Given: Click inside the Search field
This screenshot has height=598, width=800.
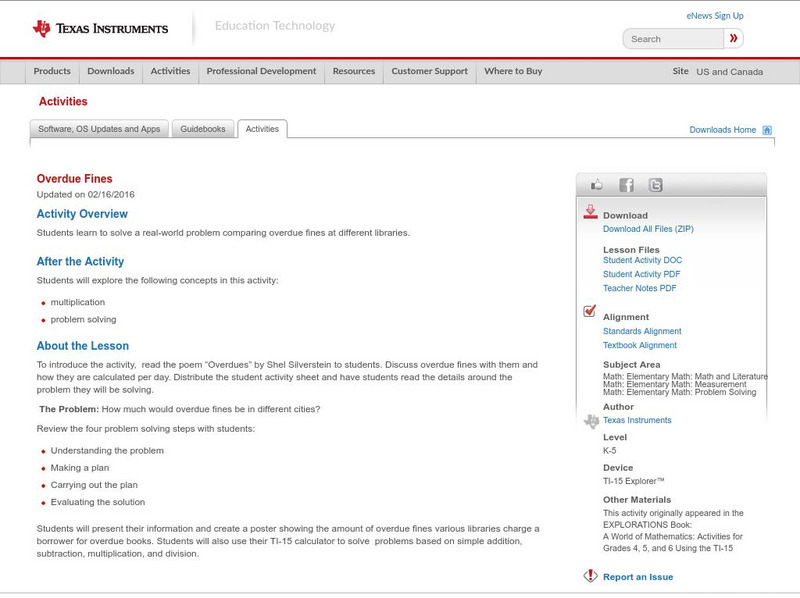Looking at the screenshot, I should point(670,38).
